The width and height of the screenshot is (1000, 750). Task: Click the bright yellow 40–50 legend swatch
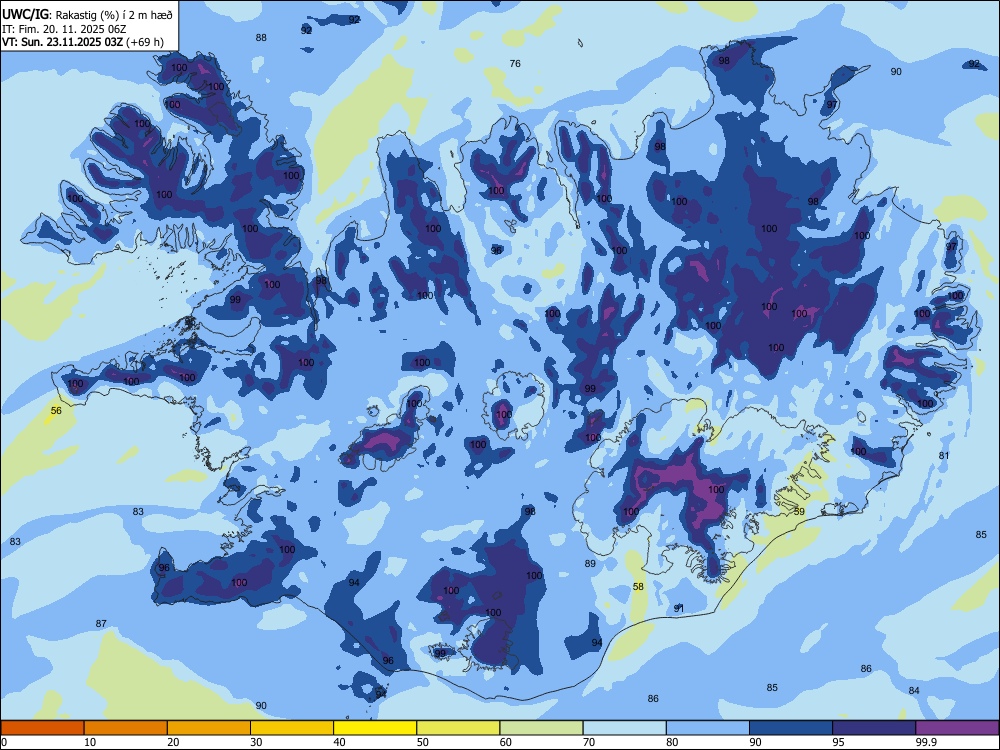375,728
